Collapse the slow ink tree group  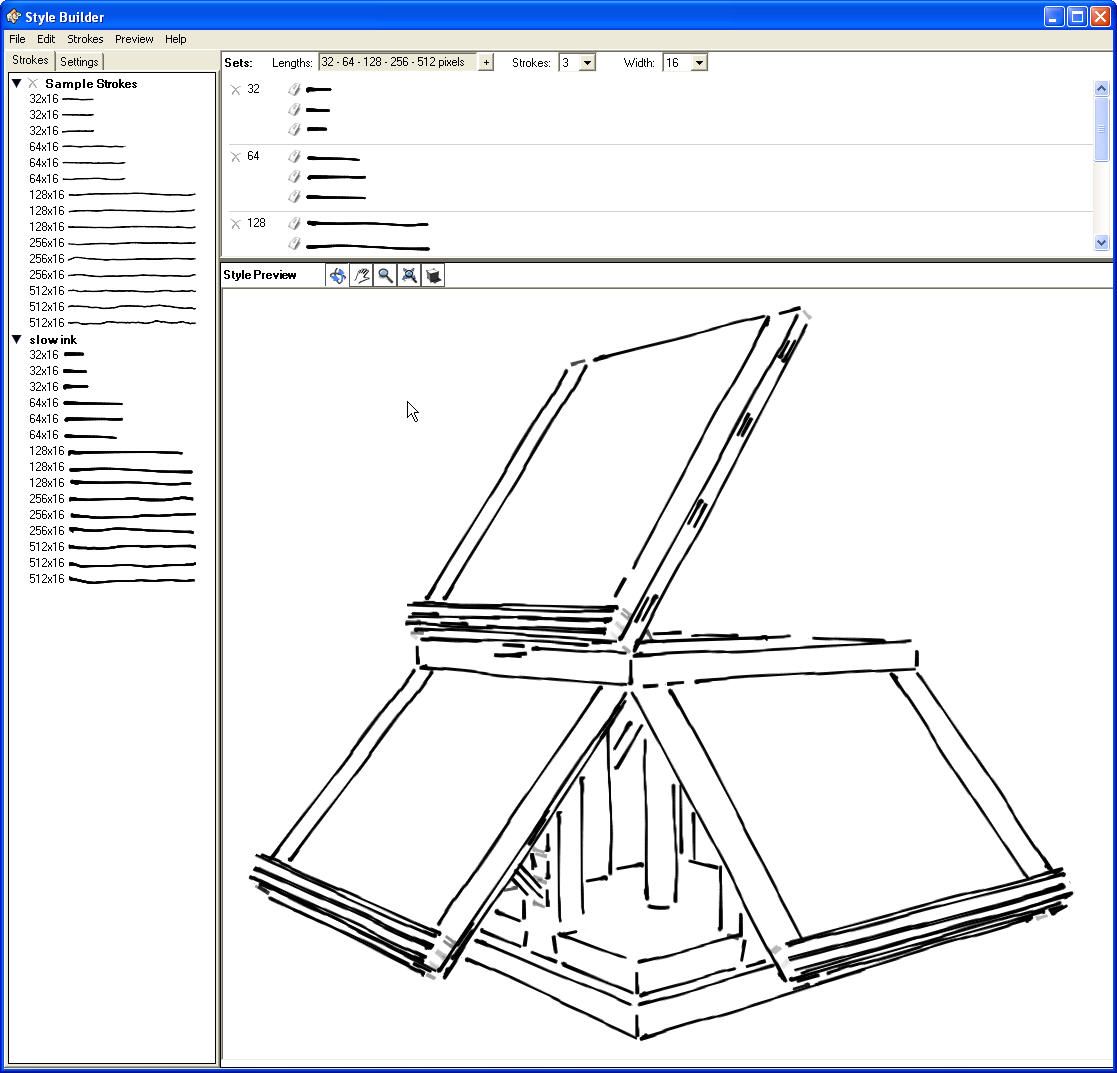(x=16, y=340)
